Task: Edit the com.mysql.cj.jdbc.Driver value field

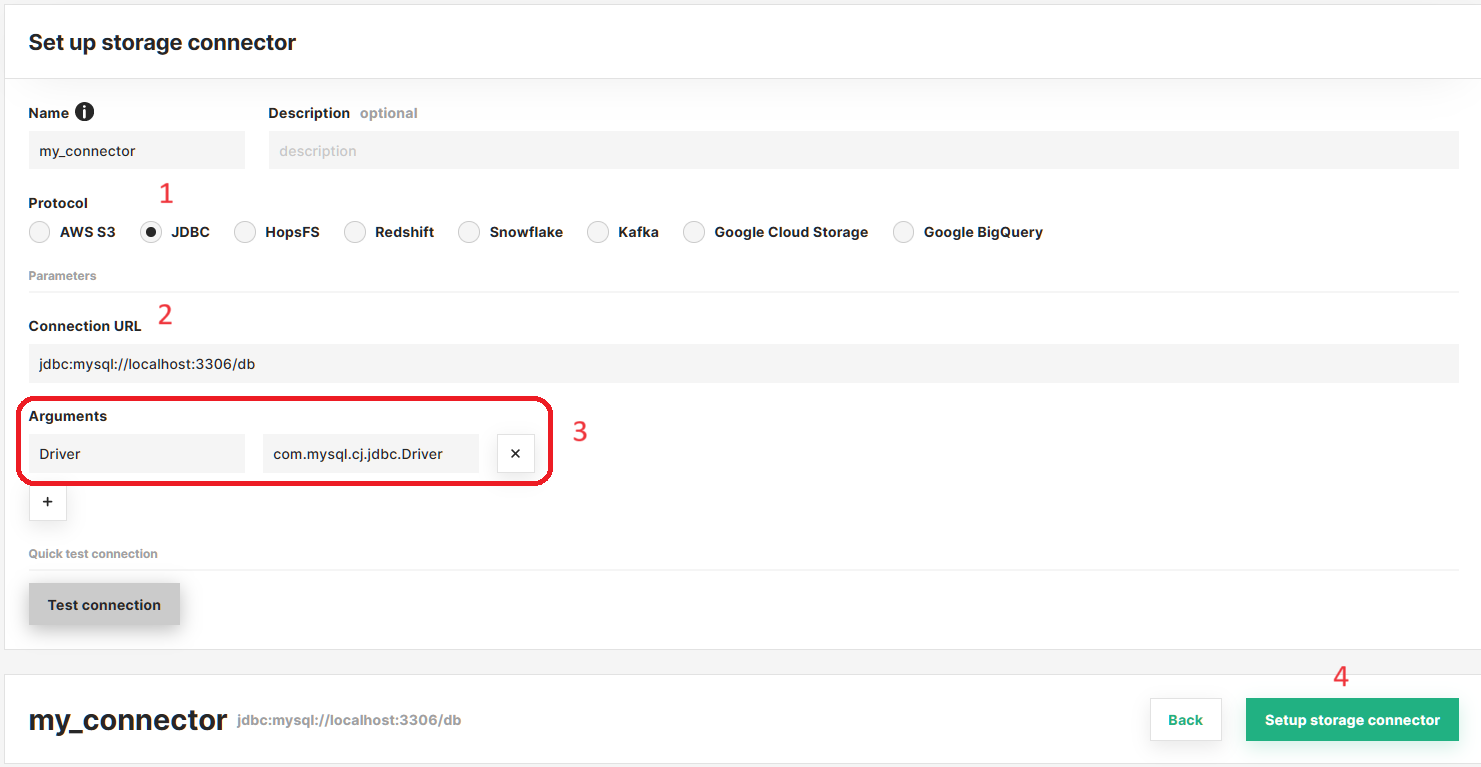Action: [x=371, y=453]
